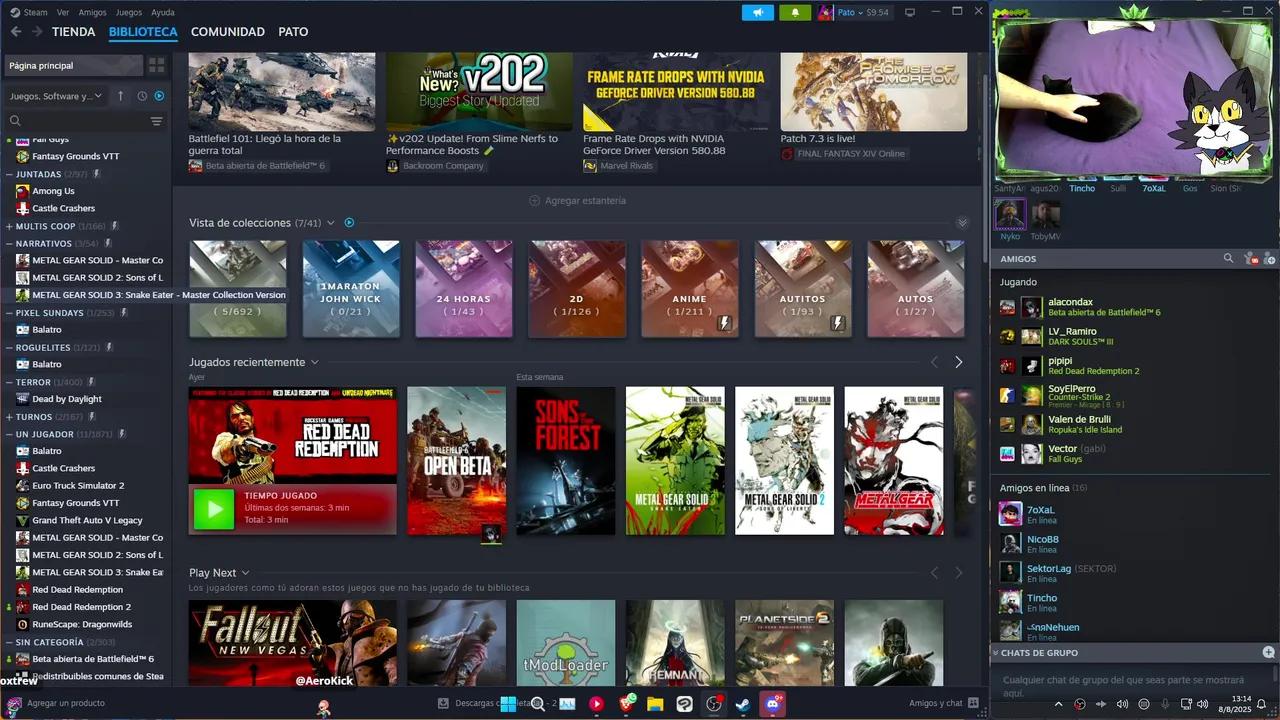
Task: Open Vista de colecciones dropdown arrow
Action: click(x=331, y=223)
